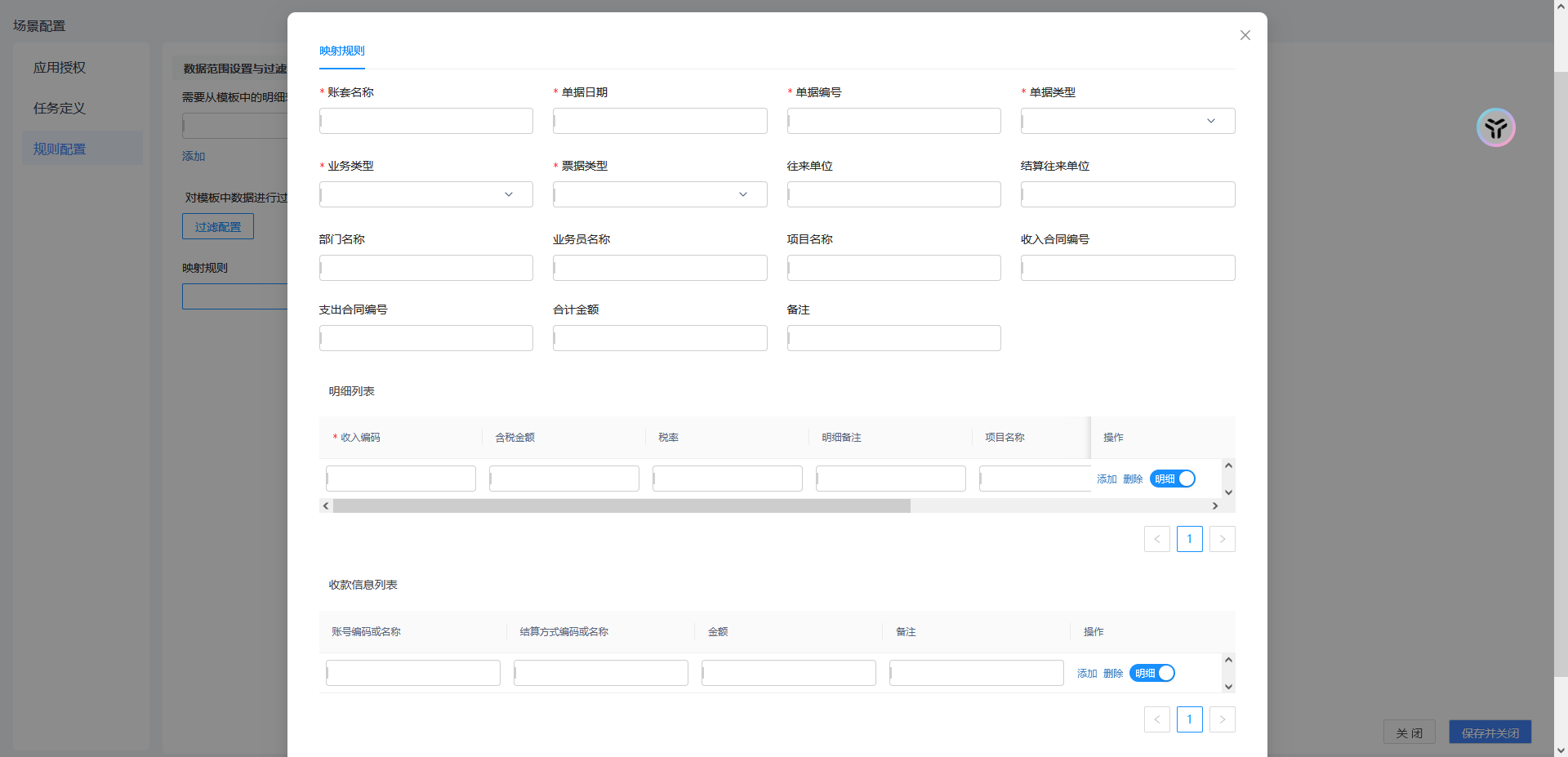The width and height of the screenshot is (1568, 757).
Task: Open the 业务类型 dropdown
Action: tap(426, 194)
